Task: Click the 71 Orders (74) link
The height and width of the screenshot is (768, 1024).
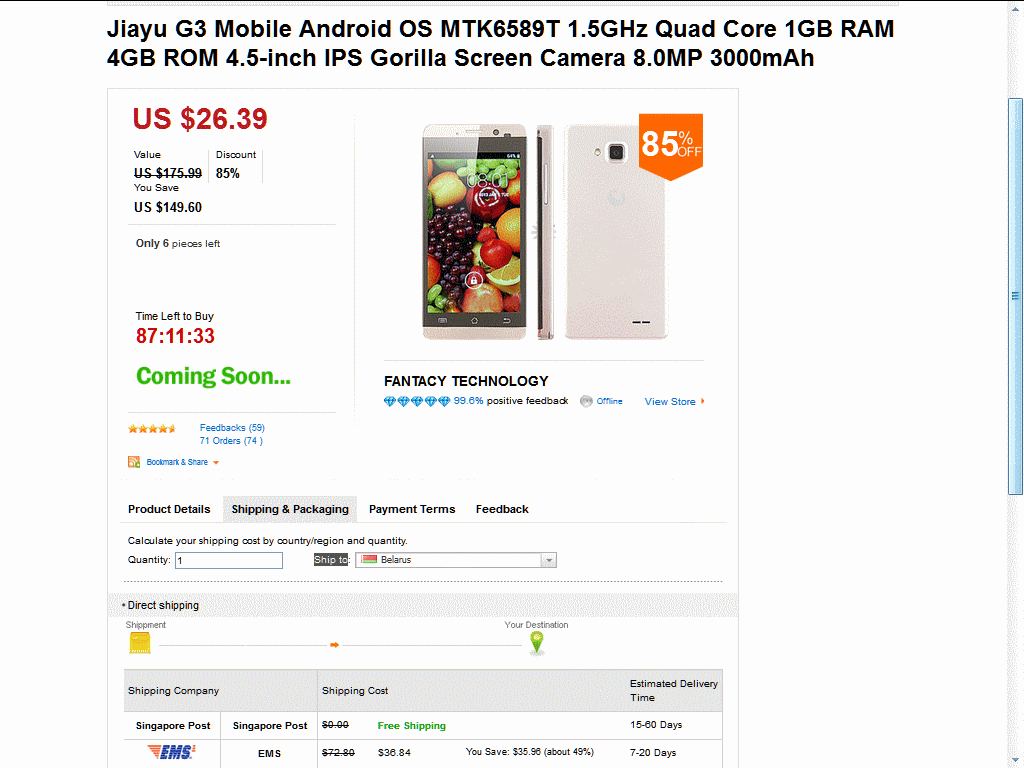Action: (231, 441)
